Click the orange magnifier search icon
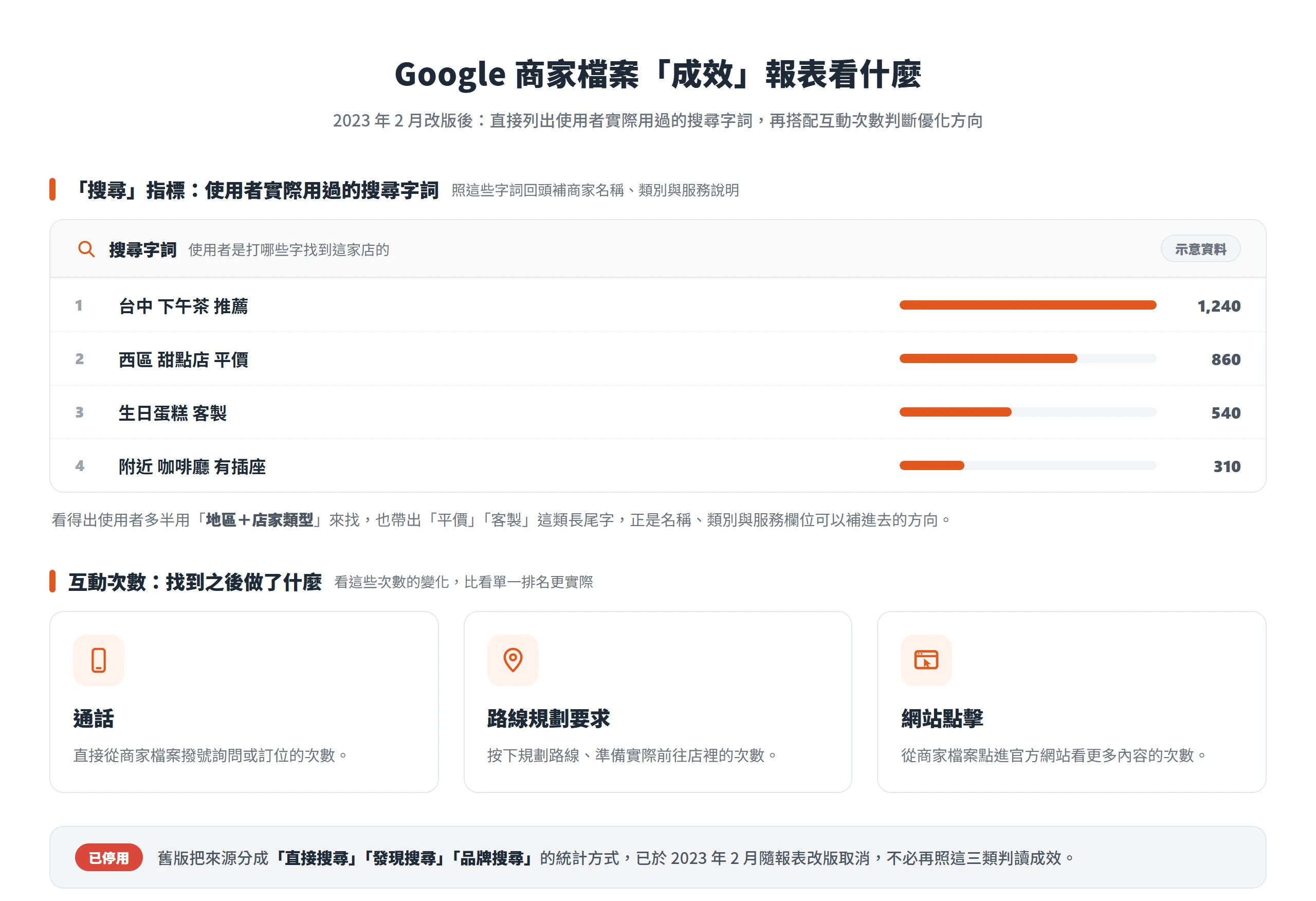 click(x=86, y=249)
